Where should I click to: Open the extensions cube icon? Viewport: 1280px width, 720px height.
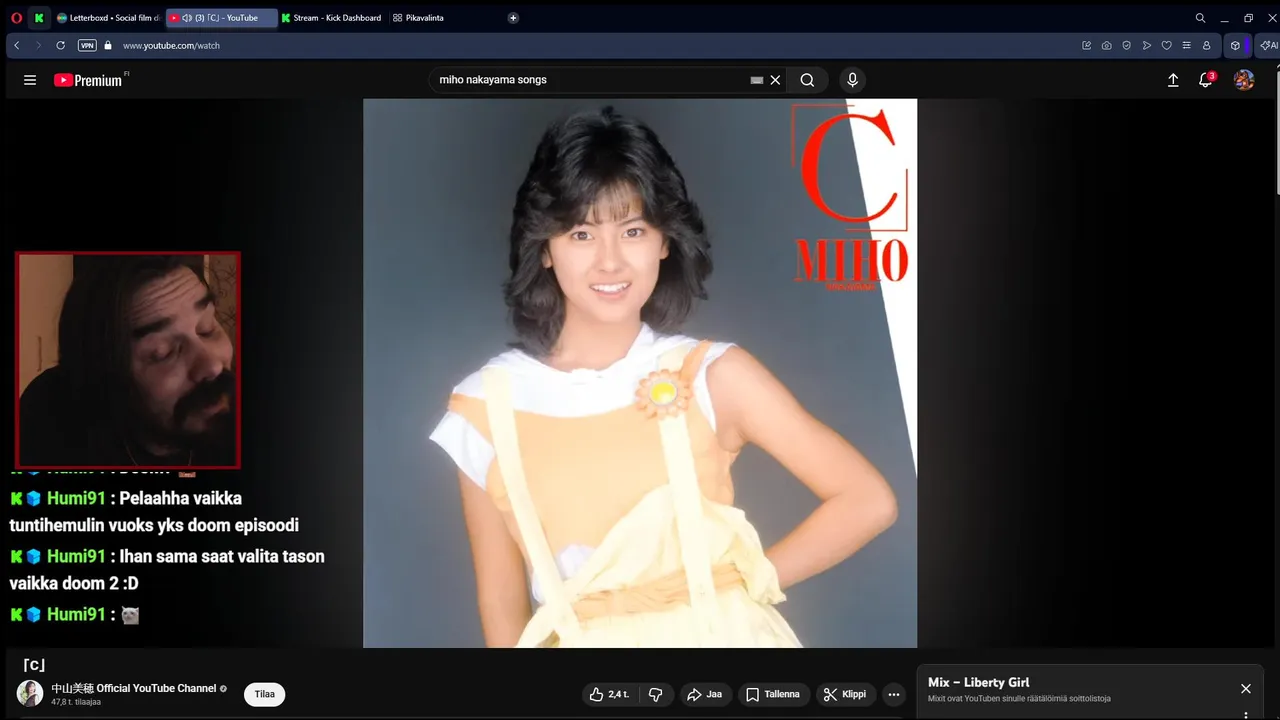(1235, 45)
